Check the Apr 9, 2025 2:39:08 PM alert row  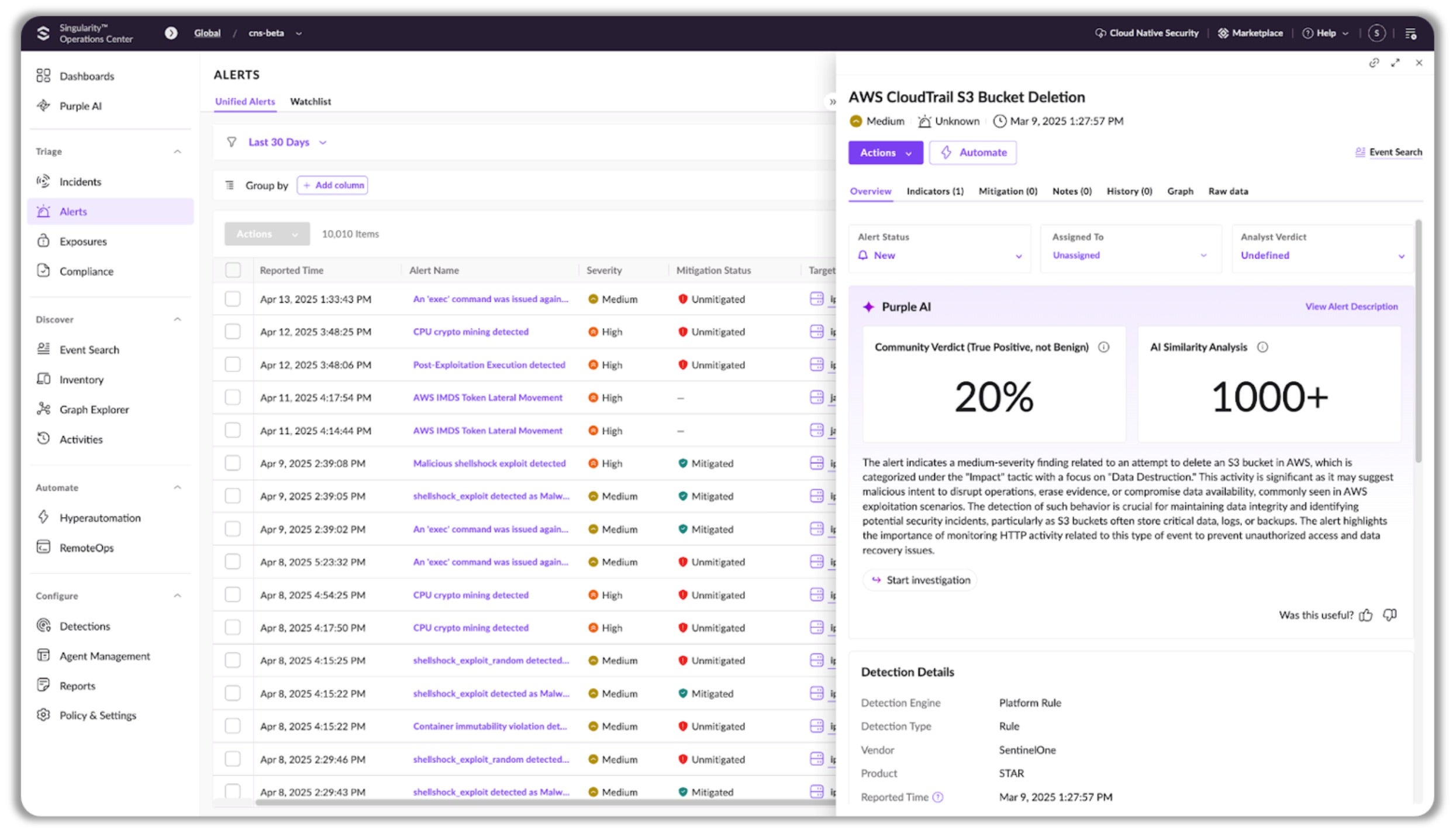(x=233, y=463)
